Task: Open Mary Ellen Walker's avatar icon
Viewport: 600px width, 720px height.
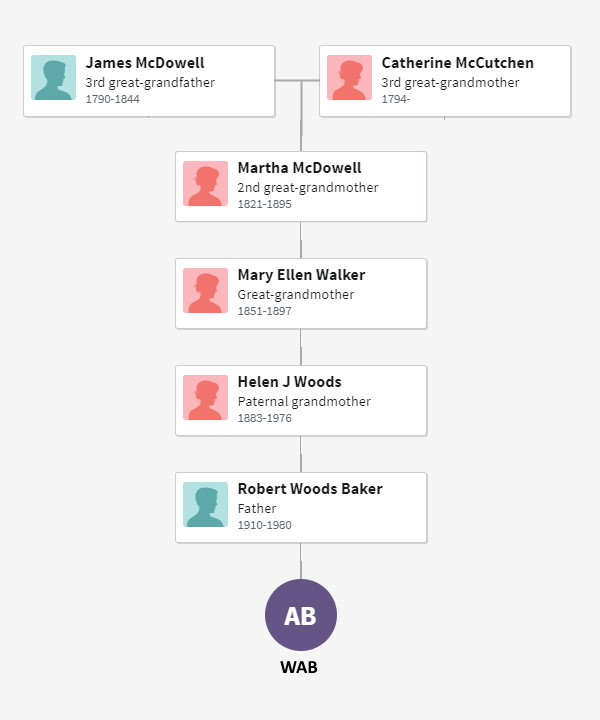Action: pyautogui.click(x=206, y=291)
